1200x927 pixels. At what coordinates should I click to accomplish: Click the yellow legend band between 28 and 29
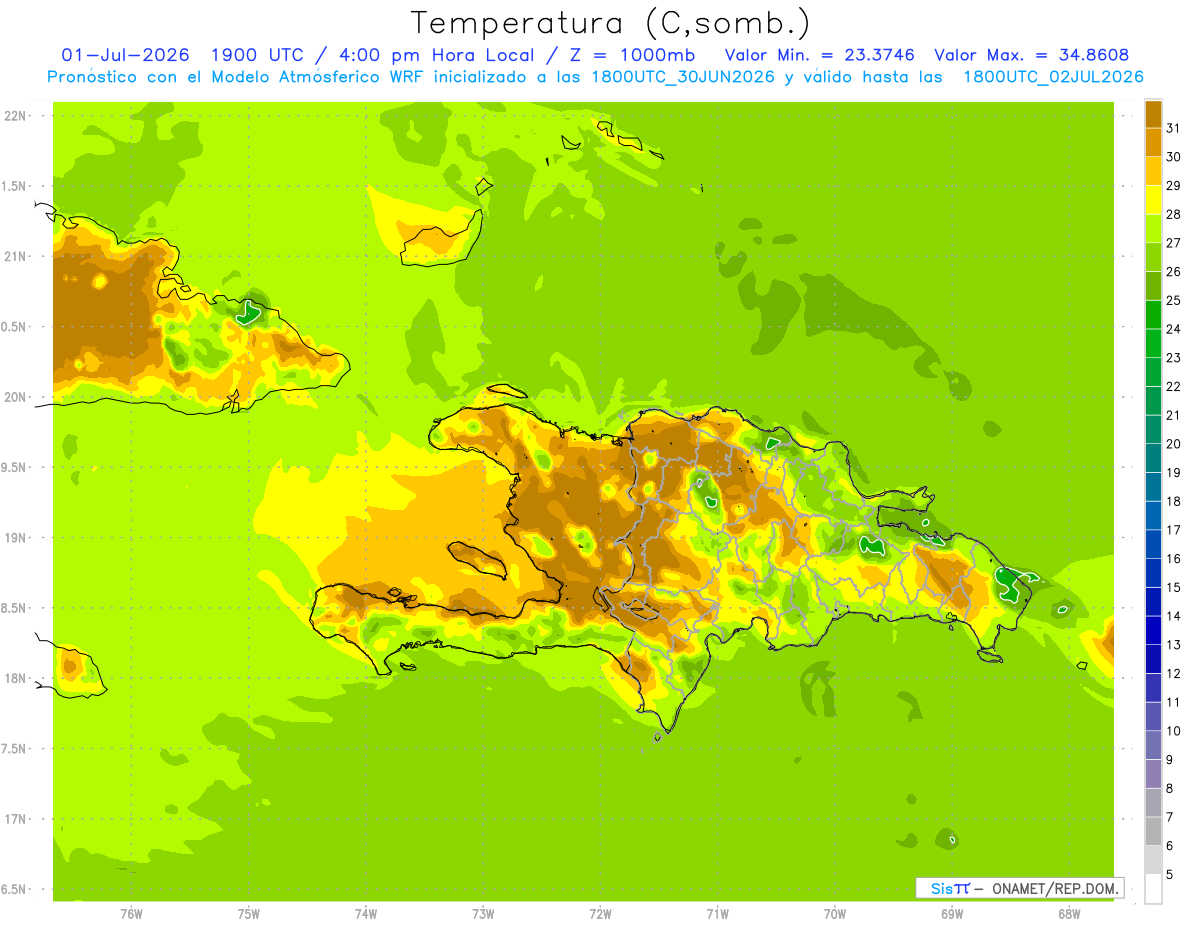click(1153, 200)
